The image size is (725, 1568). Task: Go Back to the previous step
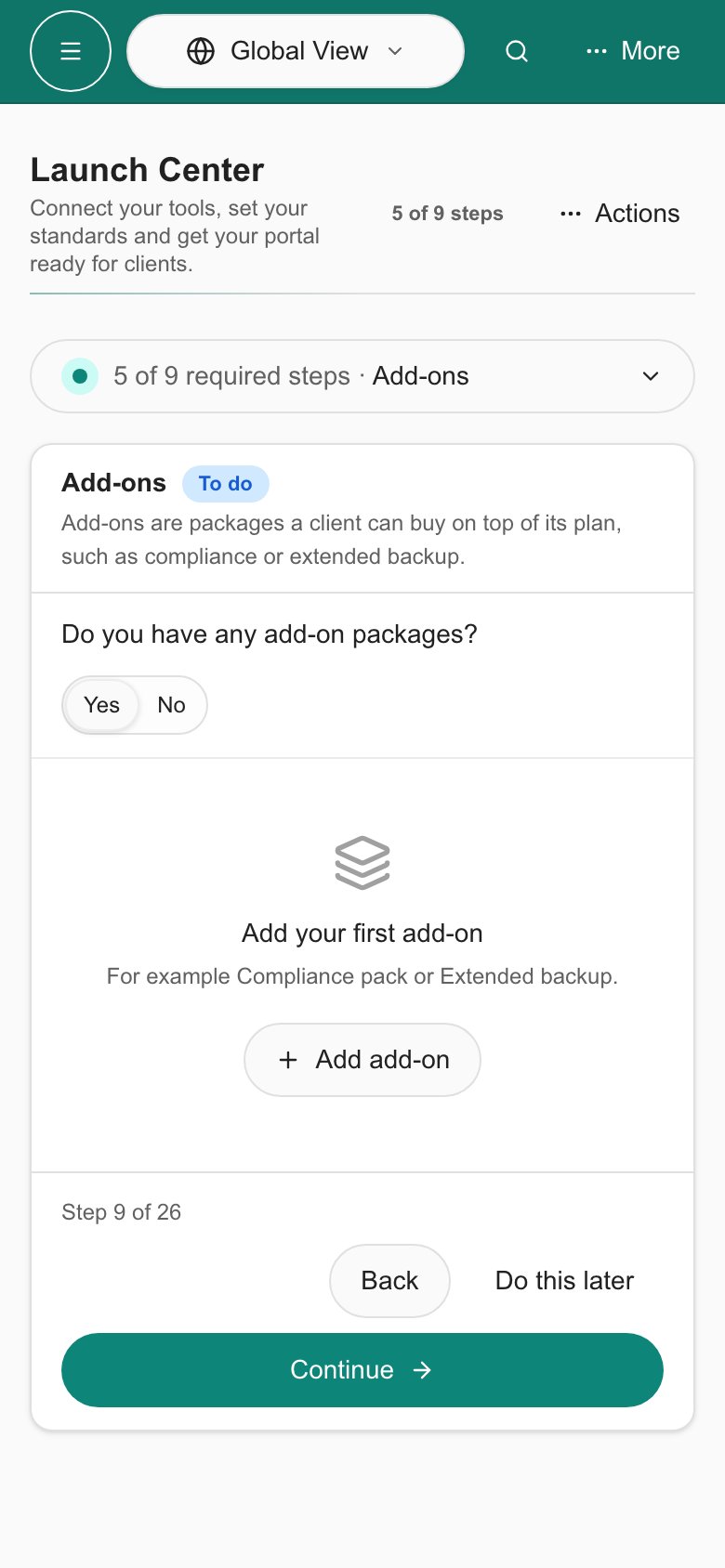point(389,1281)
